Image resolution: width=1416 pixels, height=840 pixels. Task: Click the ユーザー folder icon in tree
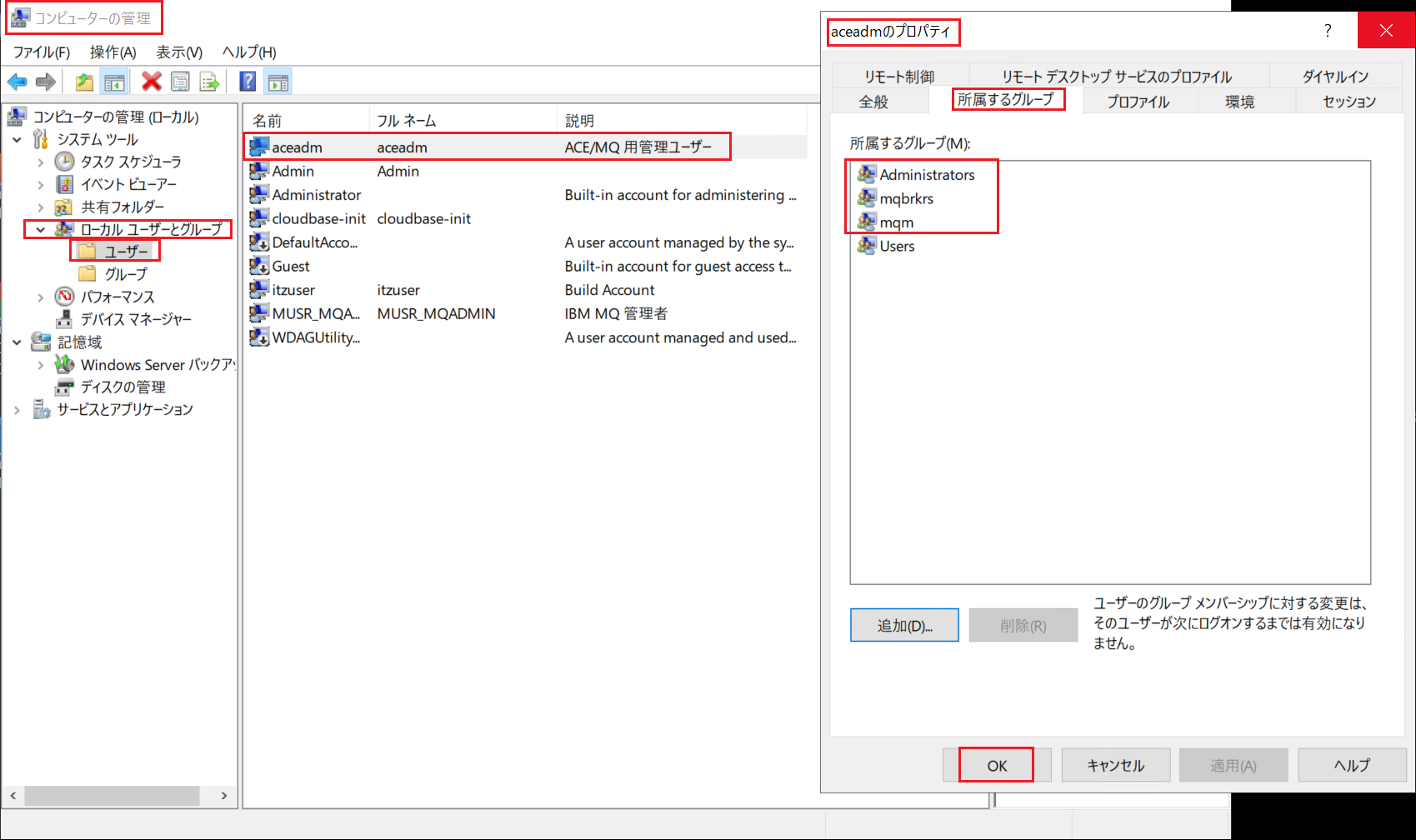tap(87, 251)
